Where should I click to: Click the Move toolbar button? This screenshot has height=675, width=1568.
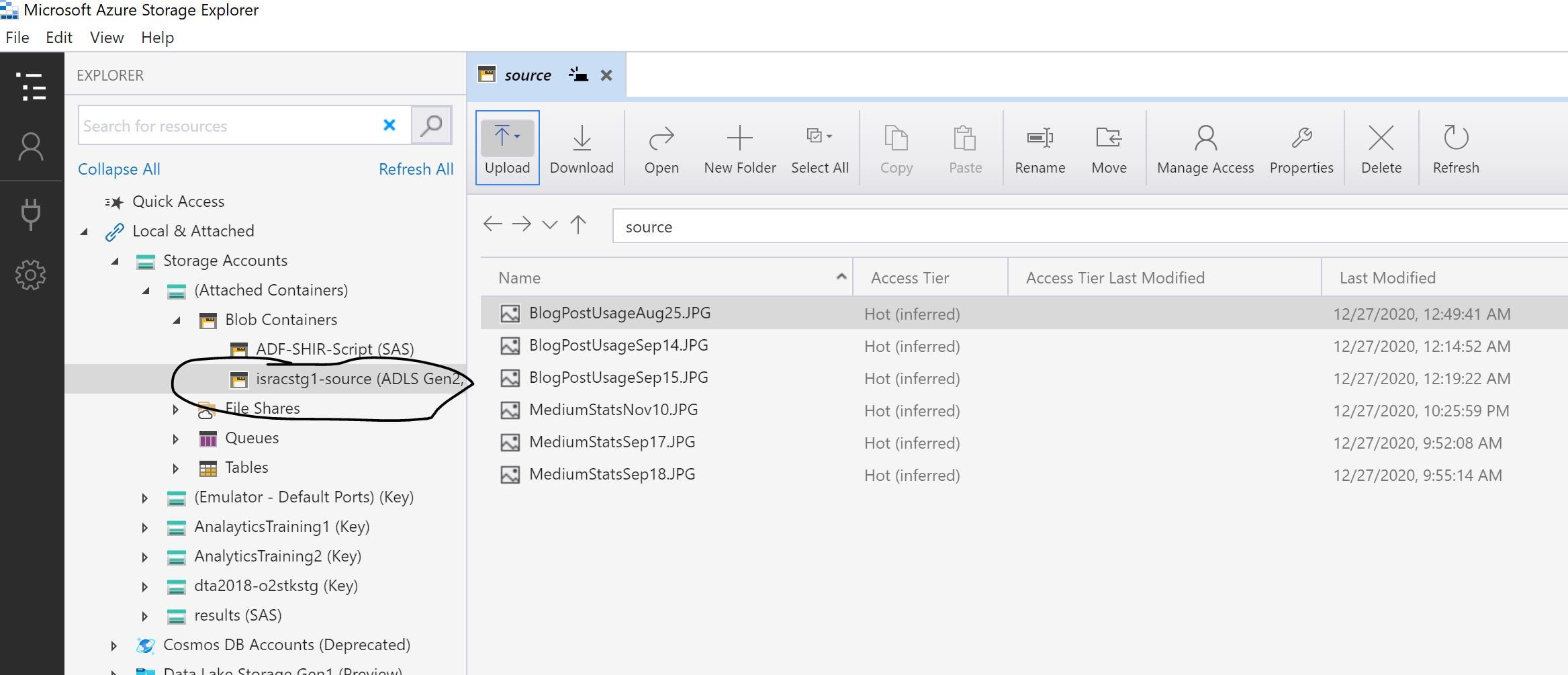(x=1109, y=148)
